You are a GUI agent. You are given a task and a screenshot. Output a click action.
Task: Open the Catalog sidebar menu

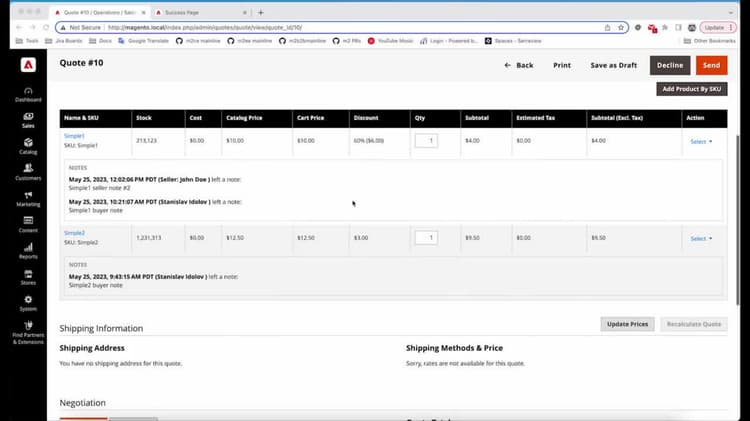point(28,146)
